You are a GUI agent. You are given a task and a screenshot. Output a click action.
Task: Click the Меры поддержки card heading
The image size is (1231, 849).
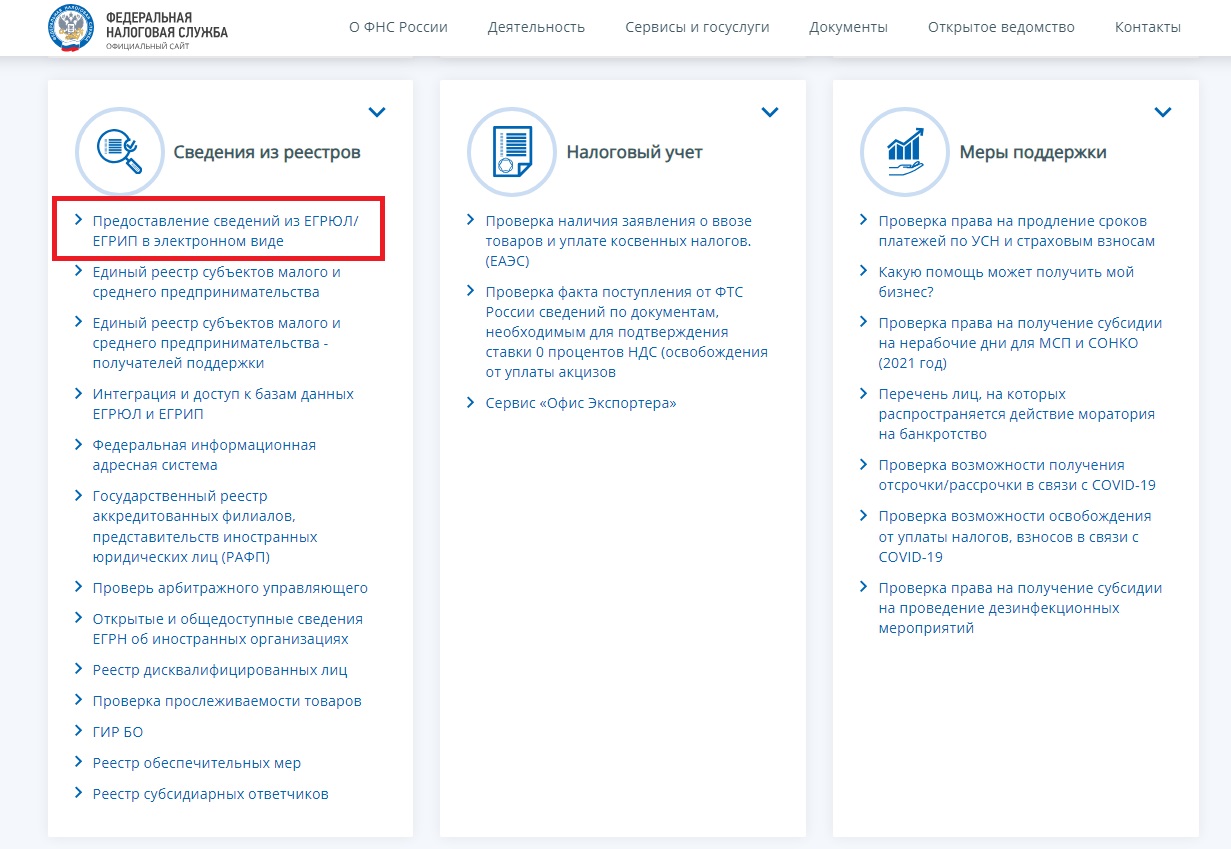[x=1032, y=152]
